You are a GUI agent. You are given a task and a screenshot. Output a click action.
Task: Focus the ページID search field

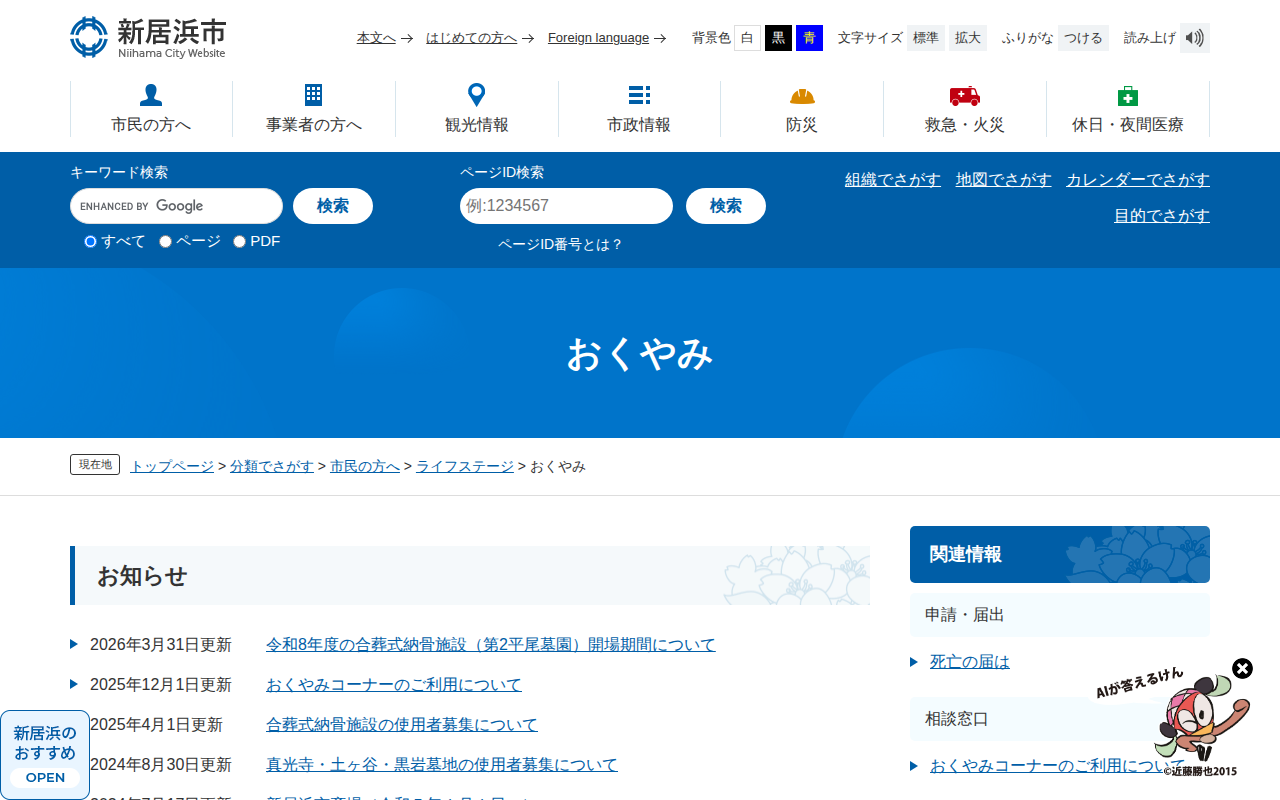(566, 206)
